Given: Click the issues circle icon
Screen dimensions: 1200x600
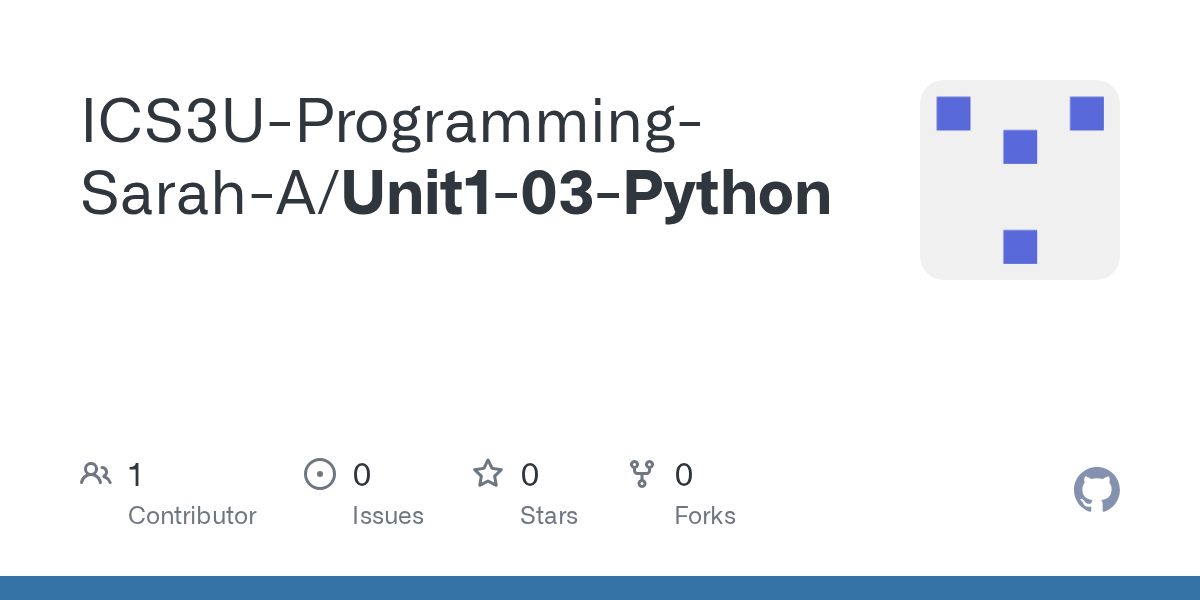Looking at the screenshot, I should click(x=320, y=474).
